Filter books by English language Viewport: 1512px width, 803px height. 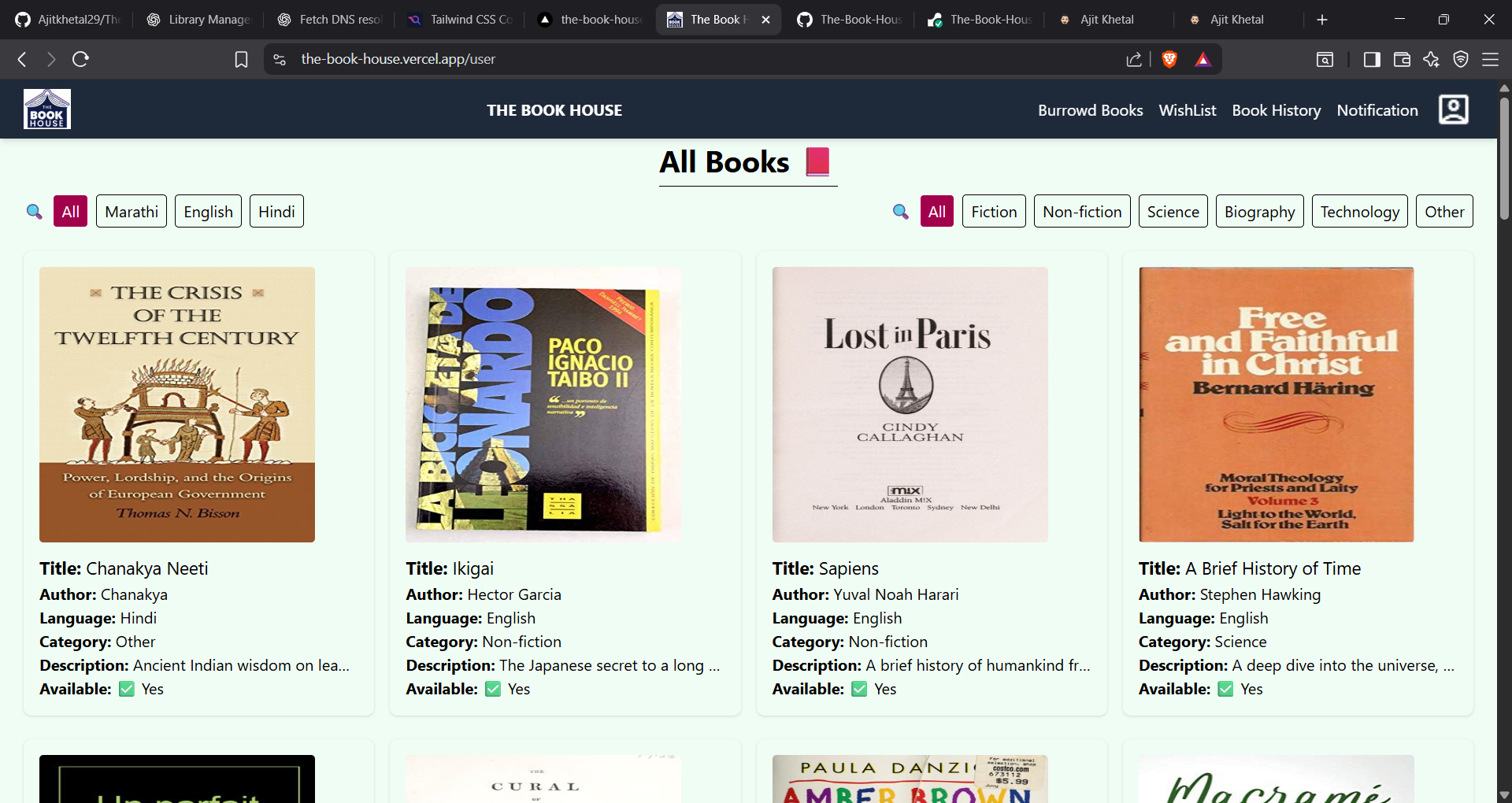[x=208, y=211]
